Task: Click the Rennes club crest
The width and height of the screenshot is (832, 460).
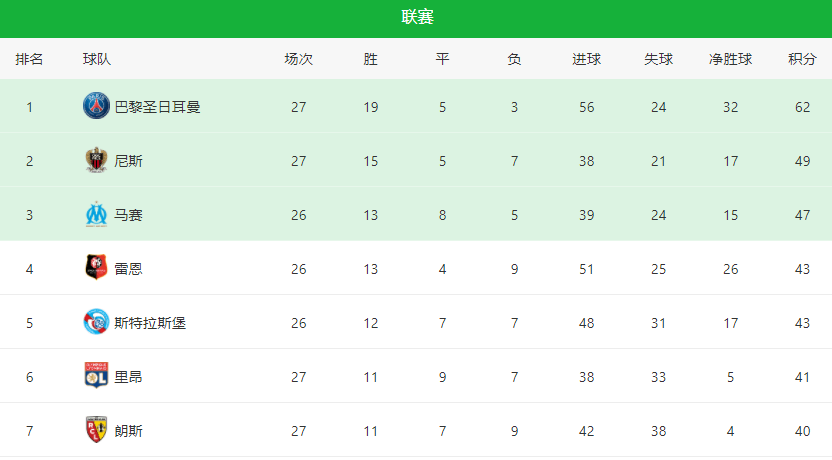Action: tap(96, 268)
